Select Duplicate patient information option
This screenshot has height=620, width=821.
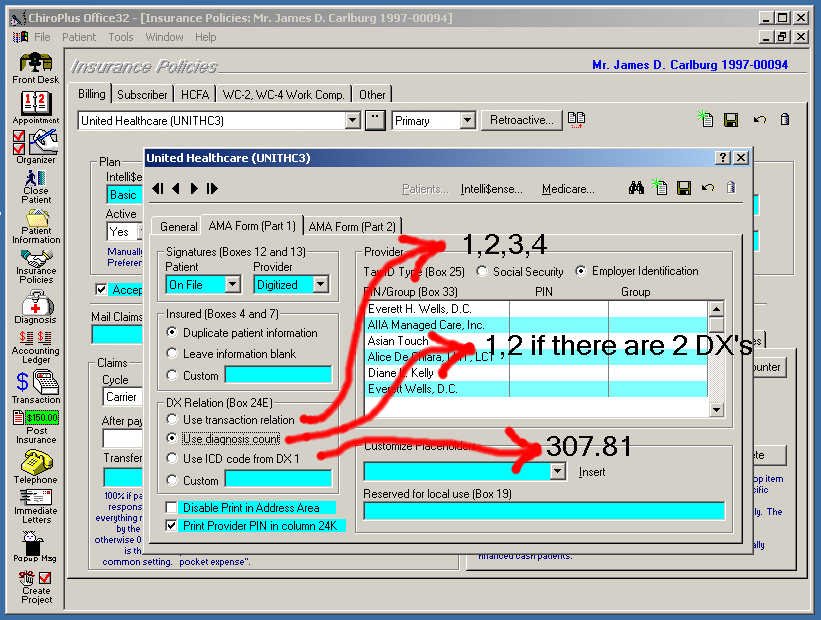pyautogui.click(x=172, y=333)
